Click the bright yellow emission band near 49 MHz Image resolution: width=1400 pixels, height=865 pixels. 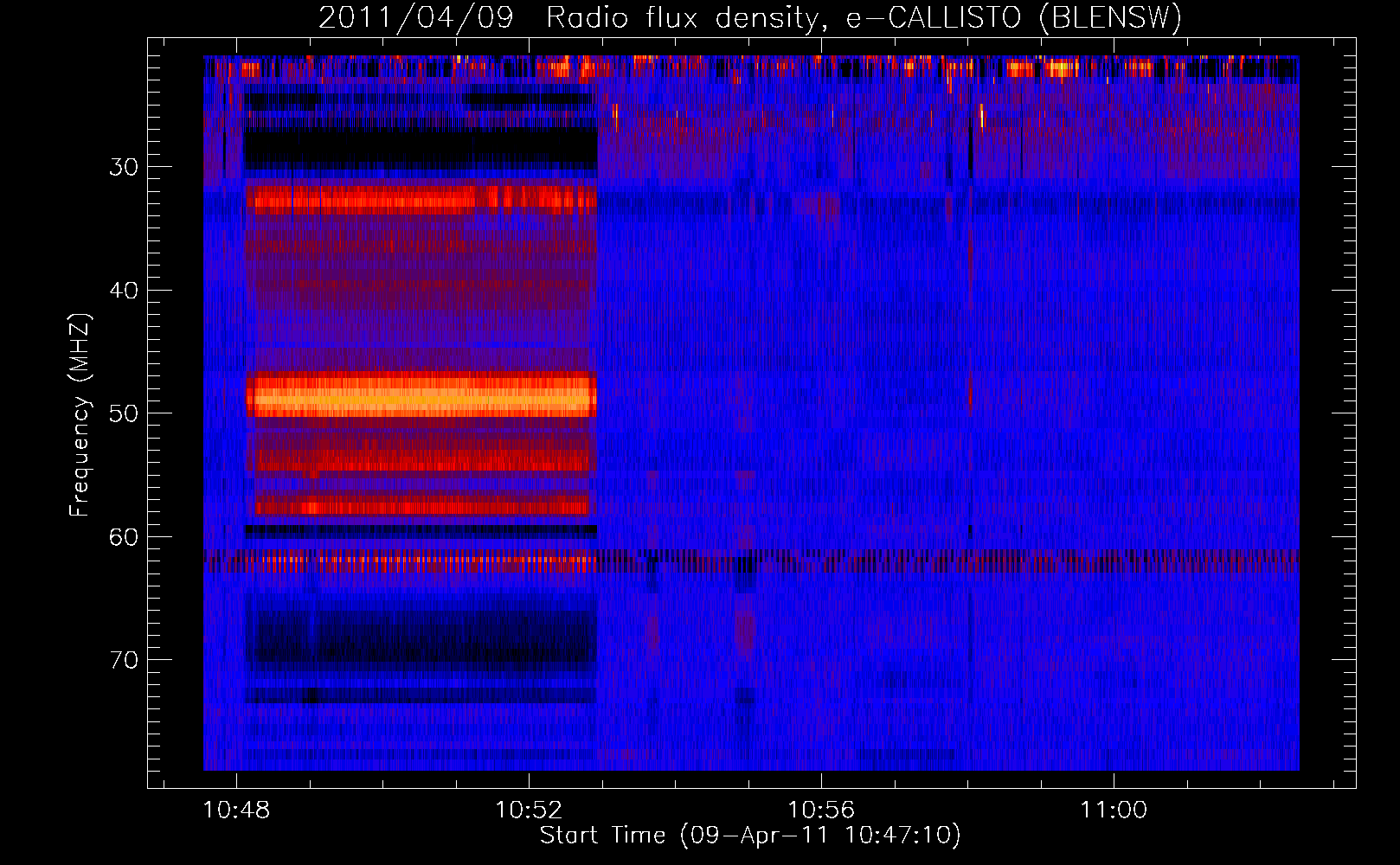click(x=421, y=396)
